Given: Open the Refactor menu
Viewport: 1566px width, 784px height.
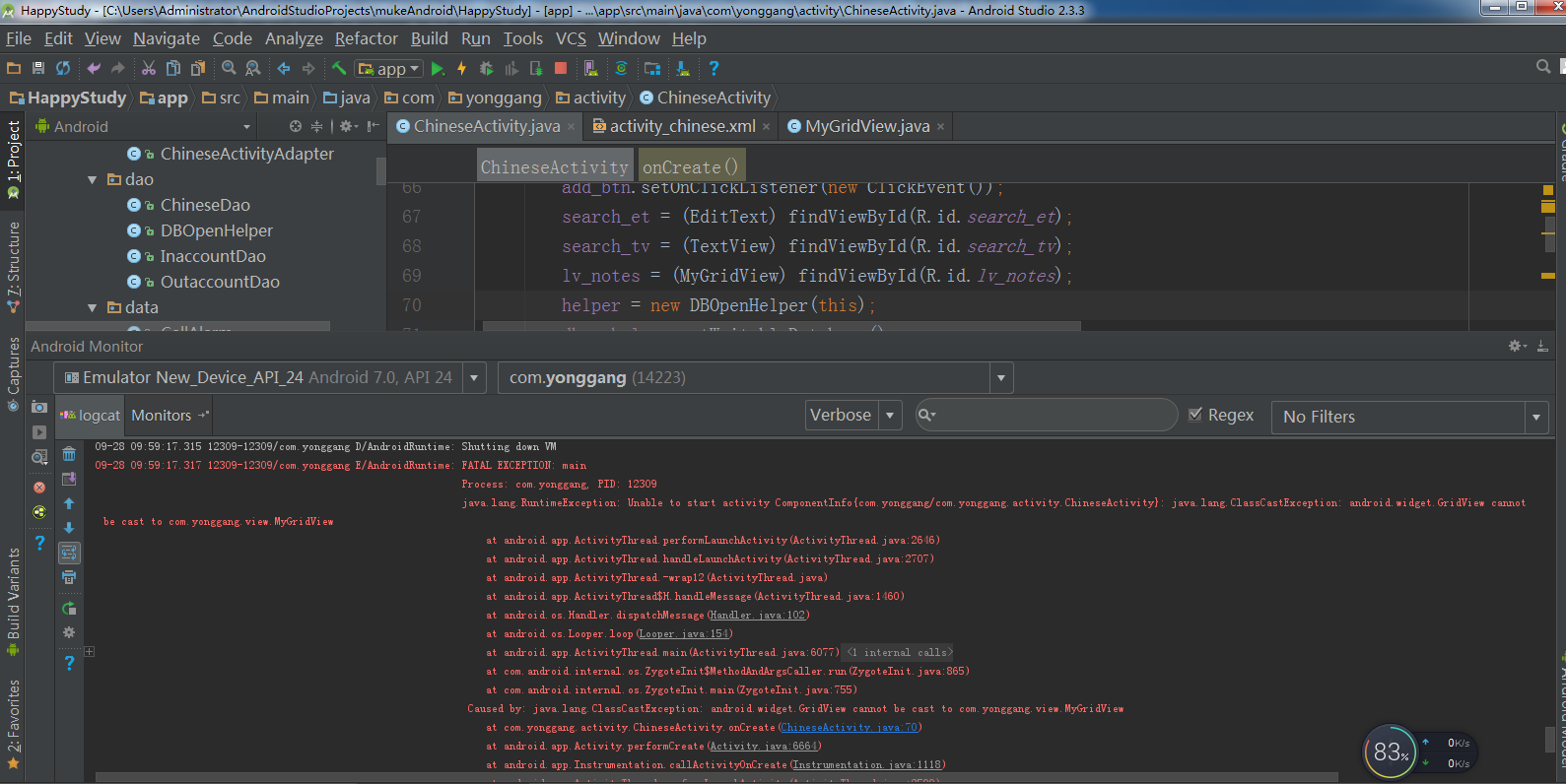Looking at the screenshot, I should [367, 38].
